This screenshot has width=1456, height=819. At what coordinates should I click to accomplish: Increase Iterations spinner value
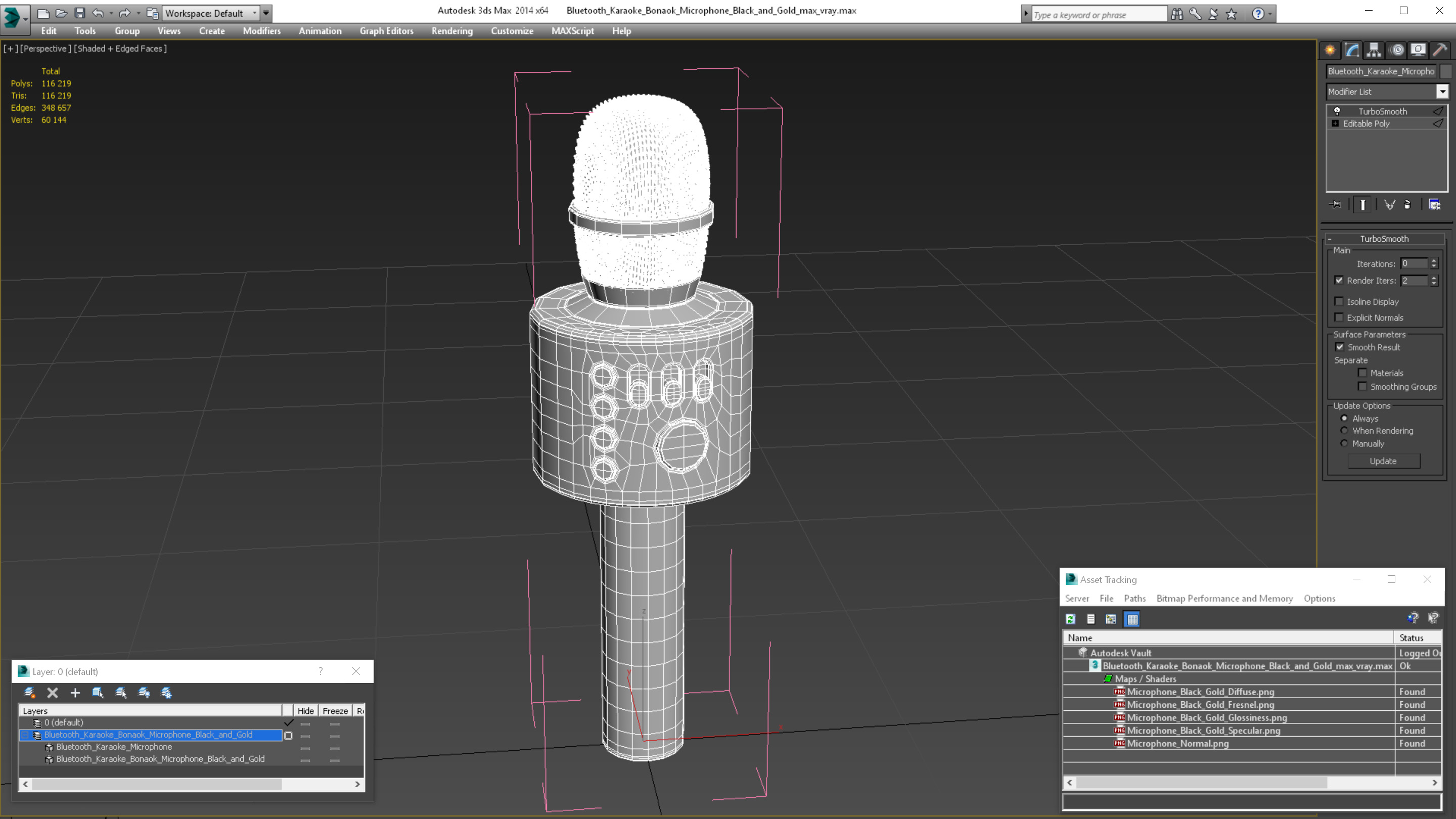[x=1434, y=260]
